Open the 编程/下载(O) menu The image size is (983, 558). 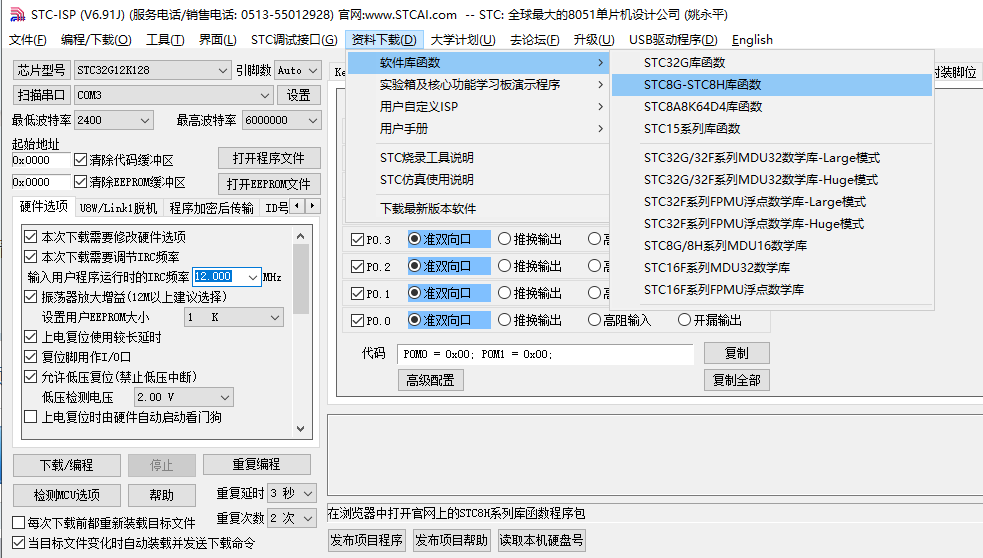tap(96, 39)
